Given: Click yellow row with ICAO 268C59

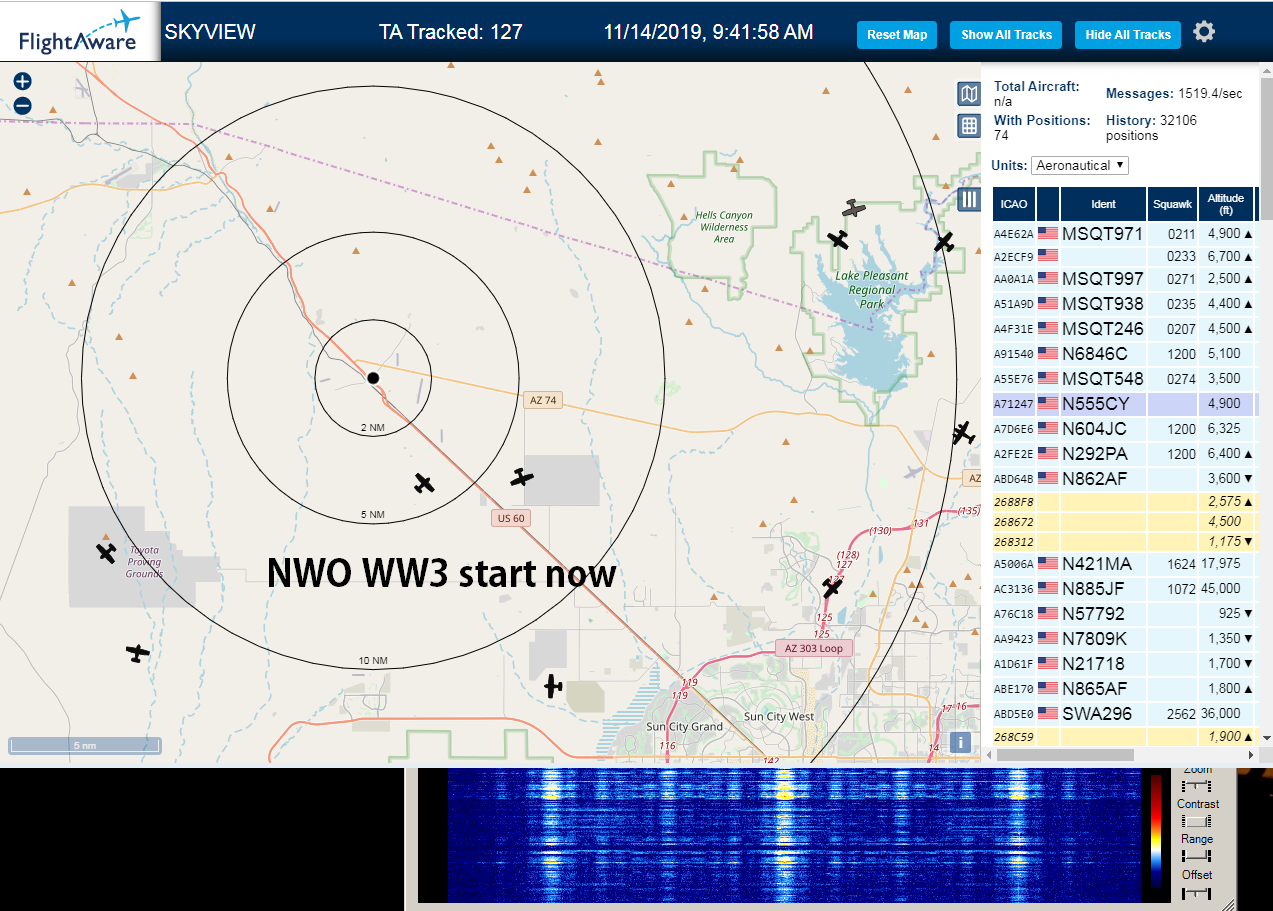Looking at the screenshot, I should coord(1124,736).
